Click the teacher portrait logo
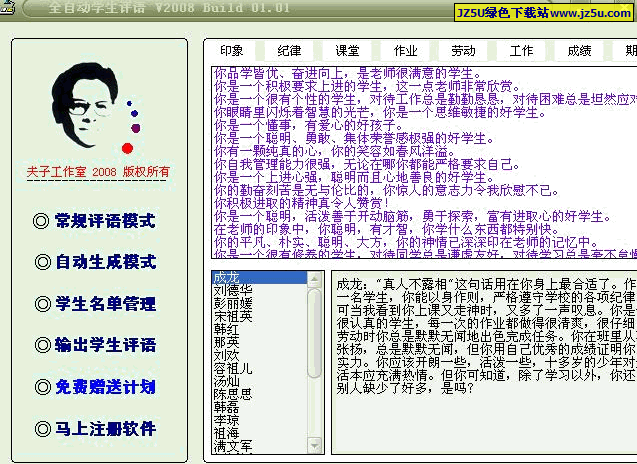 (96, 105)
